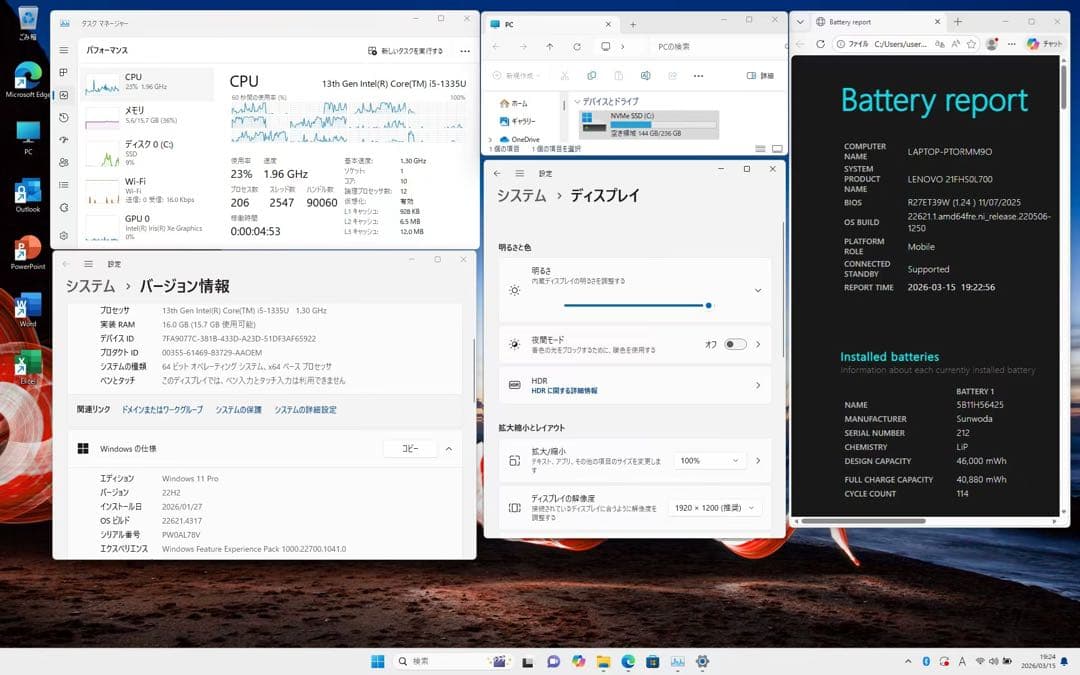Image resolution: width=1080 pixels, height=675 pixels.
Task: Click Battery report horizontal scrollbar
Action: 863,521
